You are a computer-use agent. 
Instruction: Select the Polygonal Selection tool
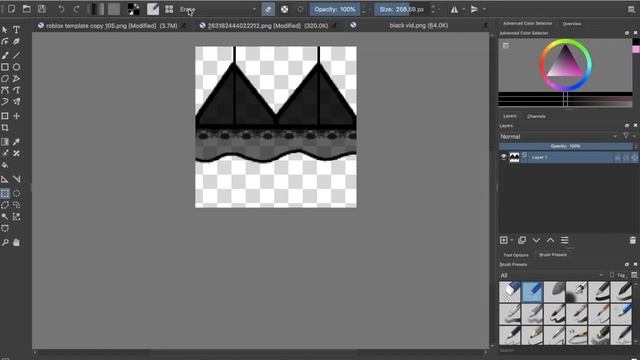(x=5, y=205)
